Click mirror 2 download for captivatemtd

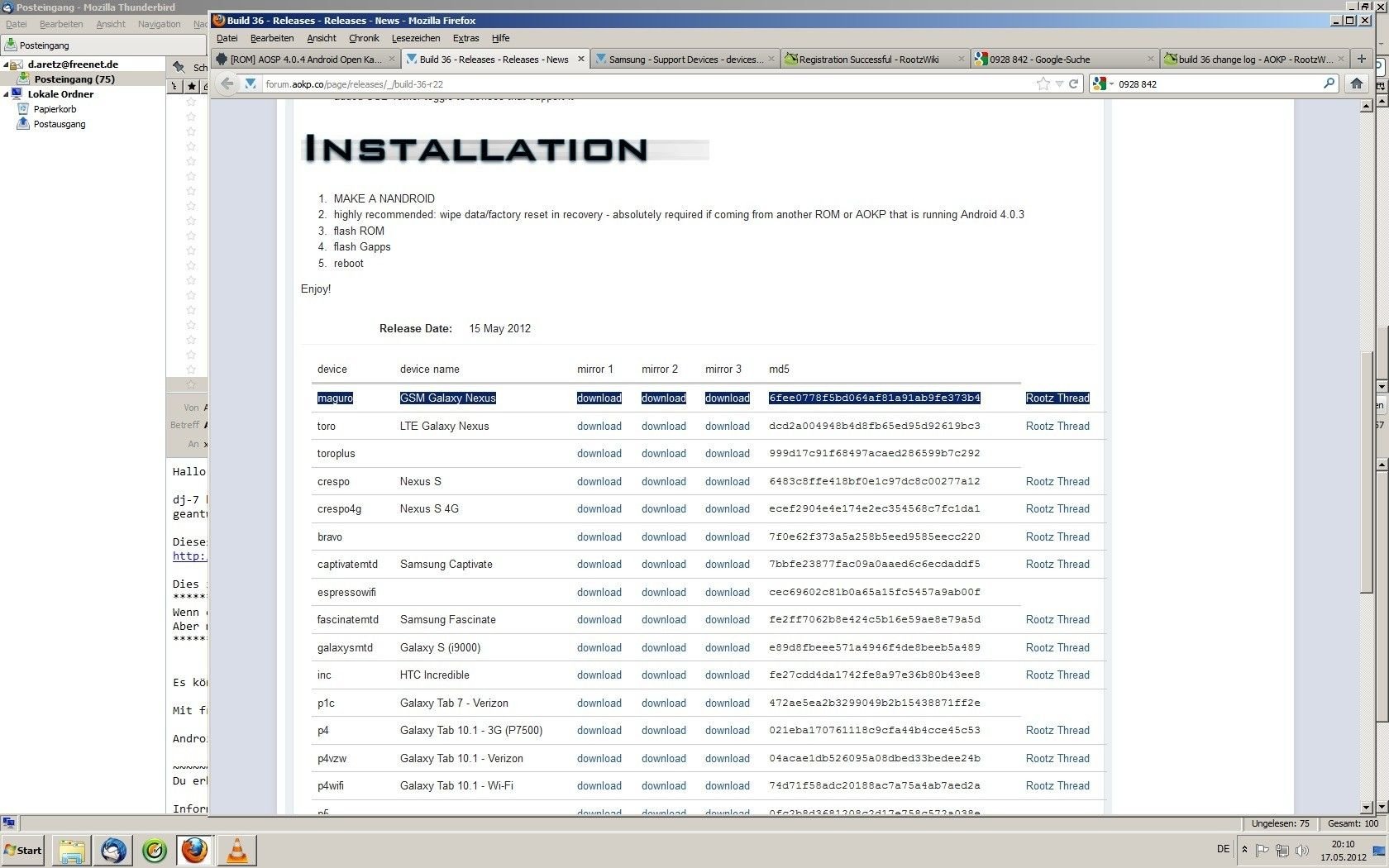point(664,564)
